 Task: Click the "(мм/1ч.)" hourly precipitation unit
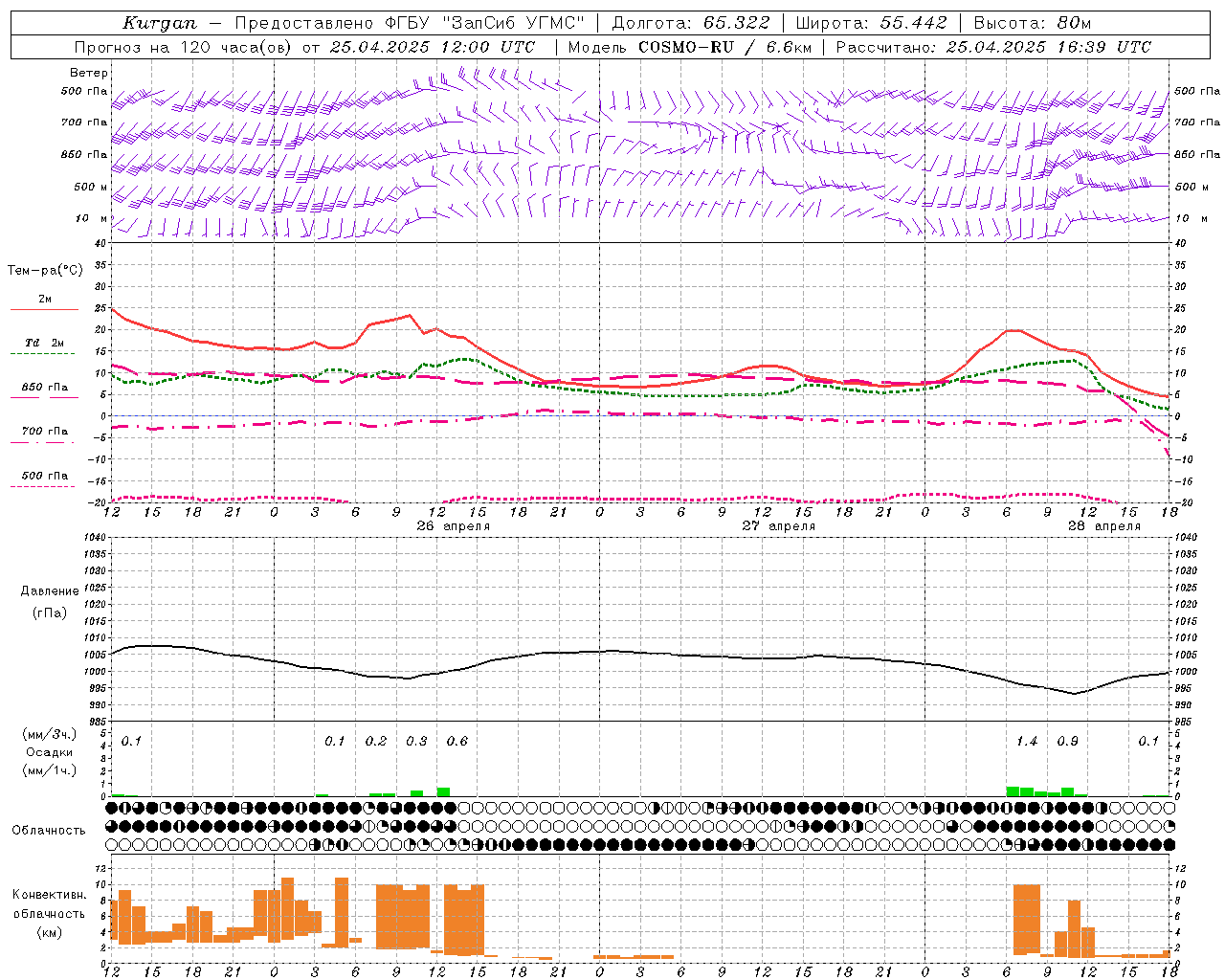49,769
